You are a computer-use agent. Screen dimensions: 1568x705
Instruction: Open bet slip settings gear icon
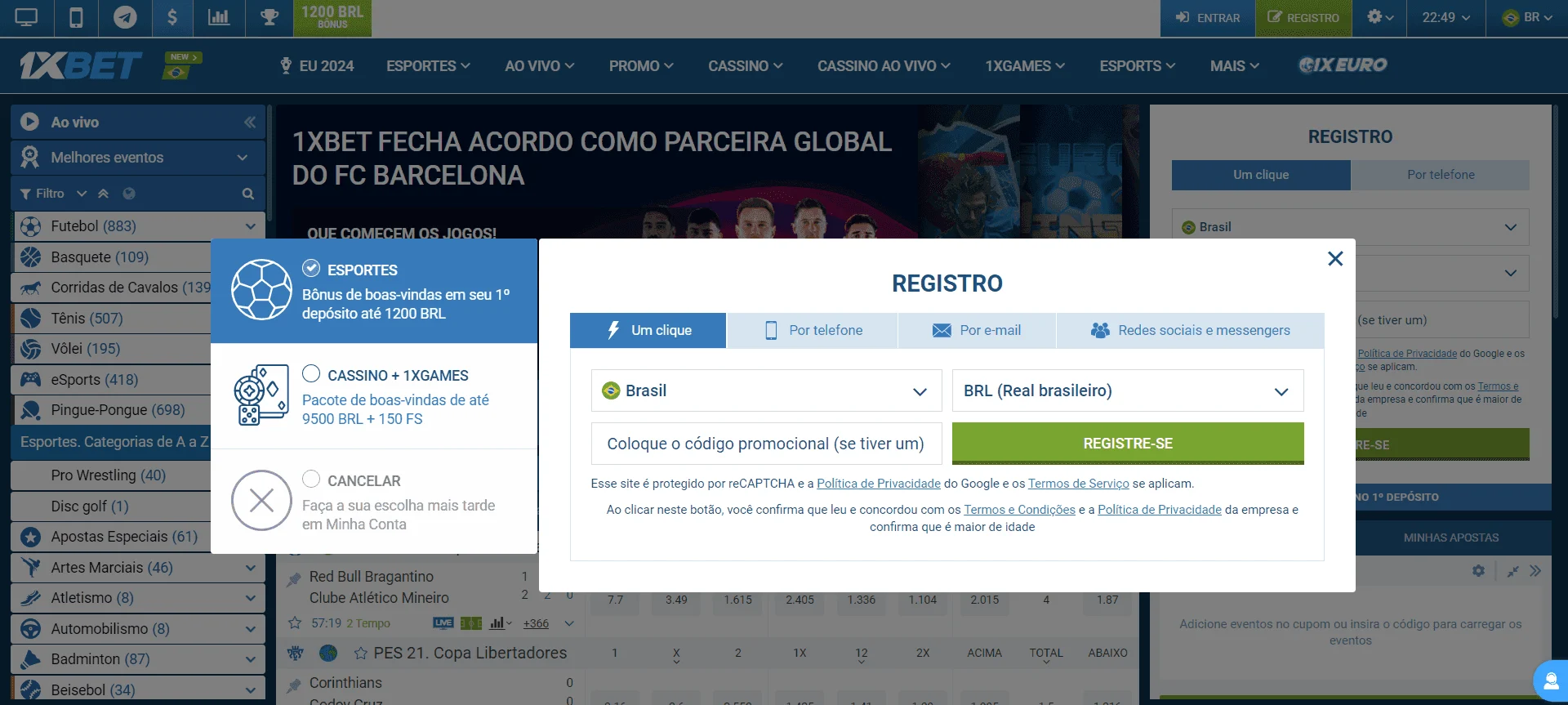click(1478, 571)
